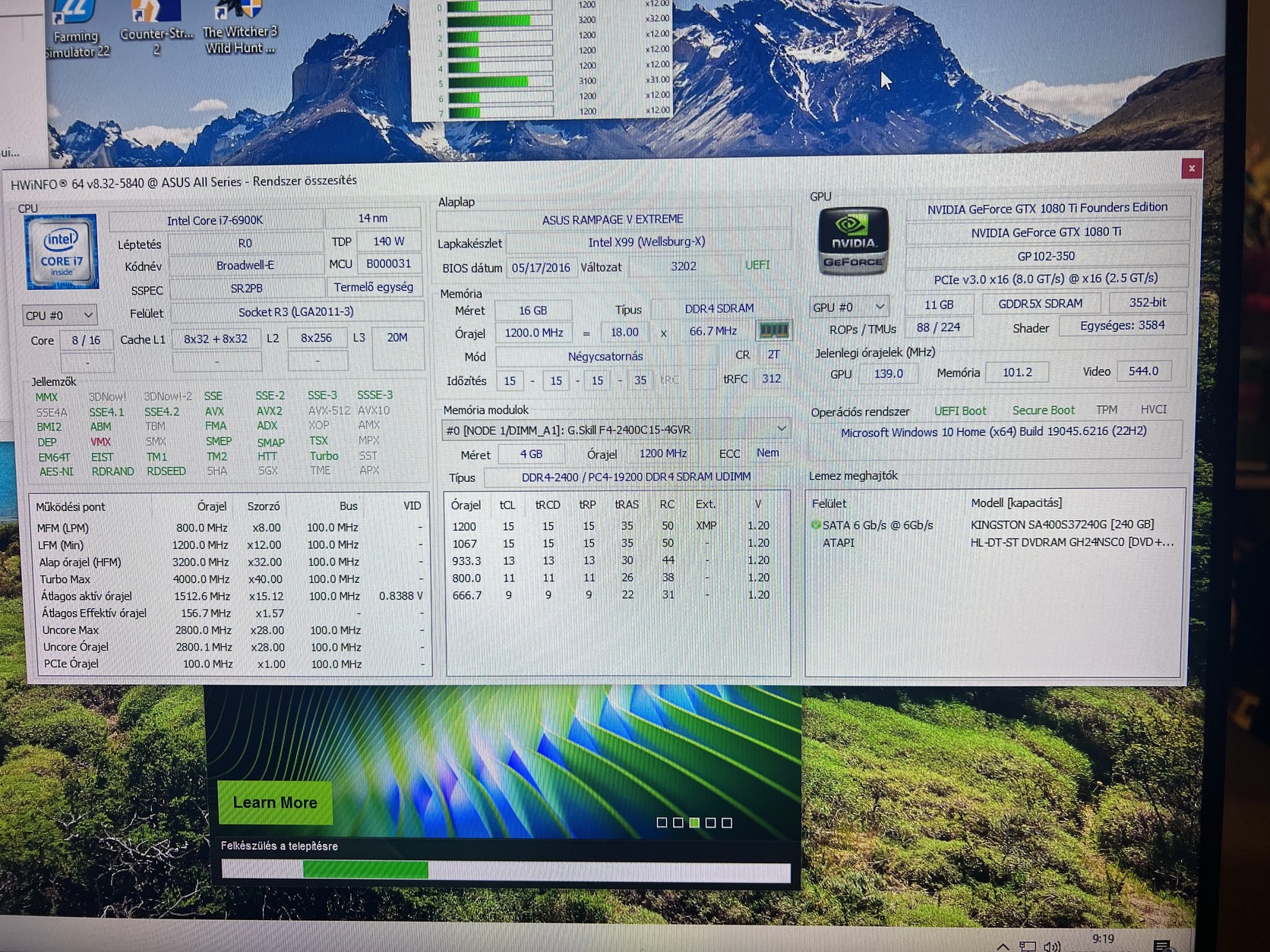
Task: Click the TPM indicator label
Action: click(x=1107, y=409)
